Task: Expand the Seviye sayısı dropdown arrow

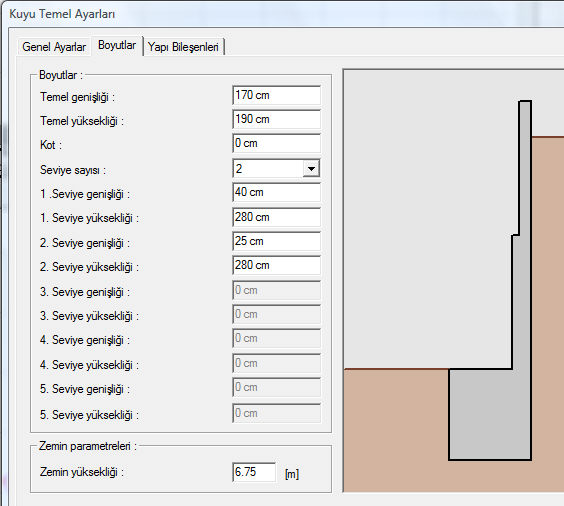Action: [311, 168]
